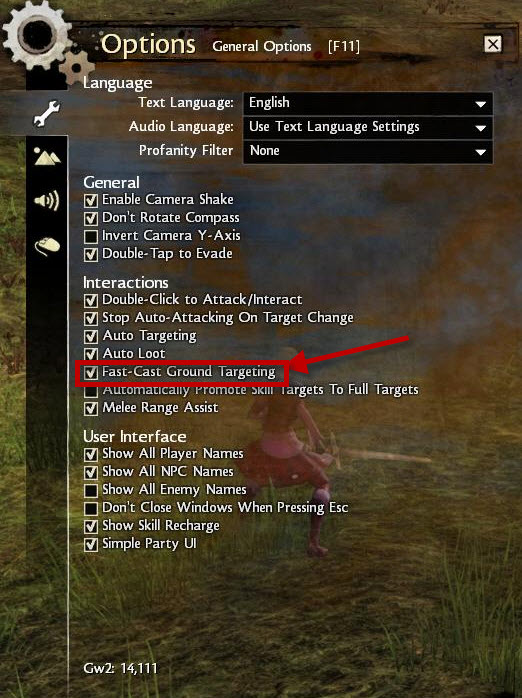The height and width of the screenshot is (698, 522).
Task: Click the large gear icon beside Options
Action: point(36,36)
